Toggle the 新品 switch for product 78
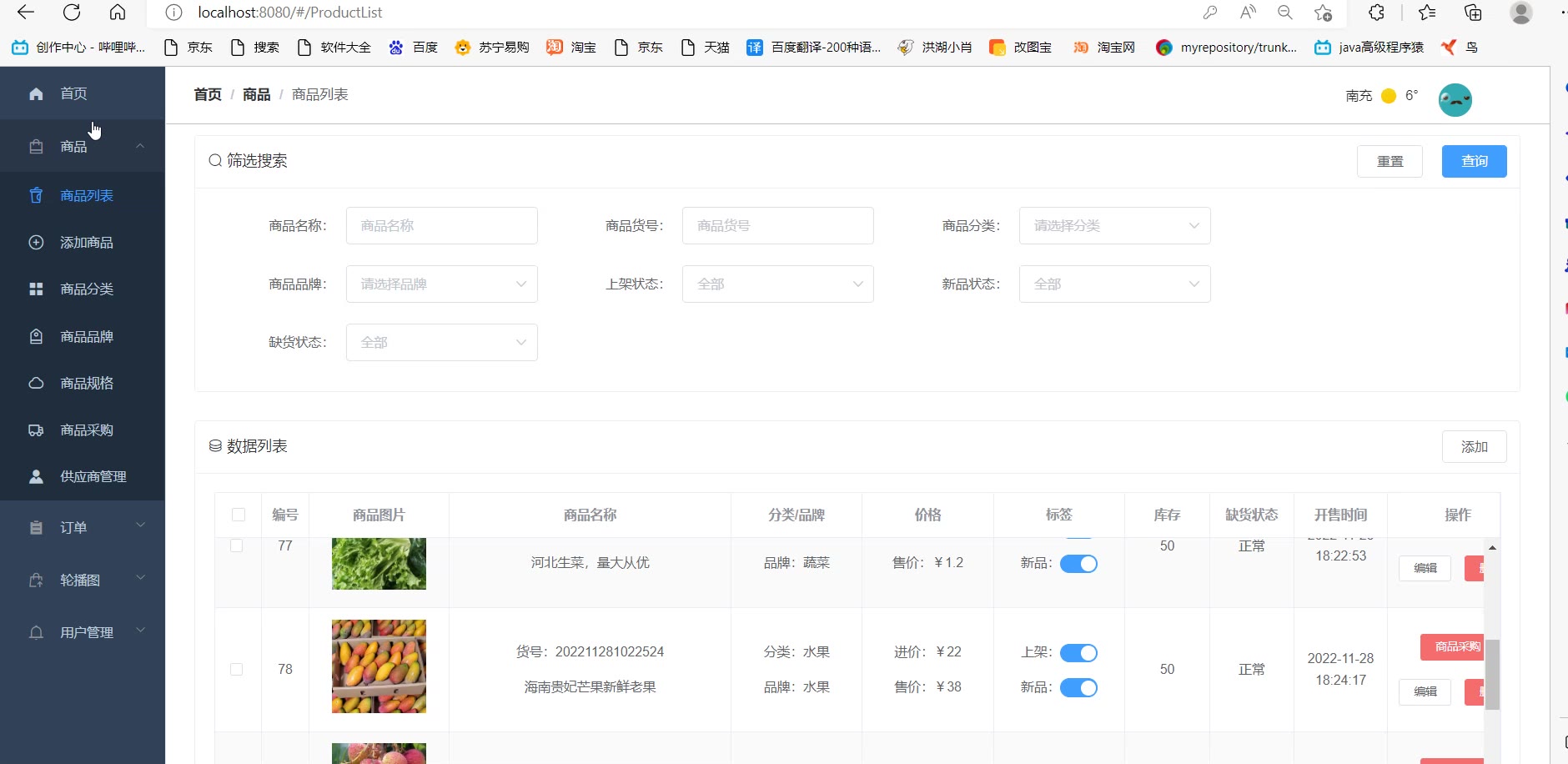Image resolution: width=1568 pixels, height=764 pixels. pos(1078,688)
